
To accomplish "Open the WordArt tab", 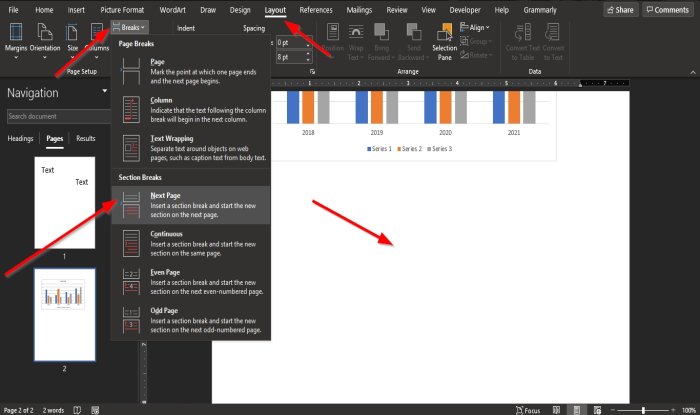I will click(172, 10).
